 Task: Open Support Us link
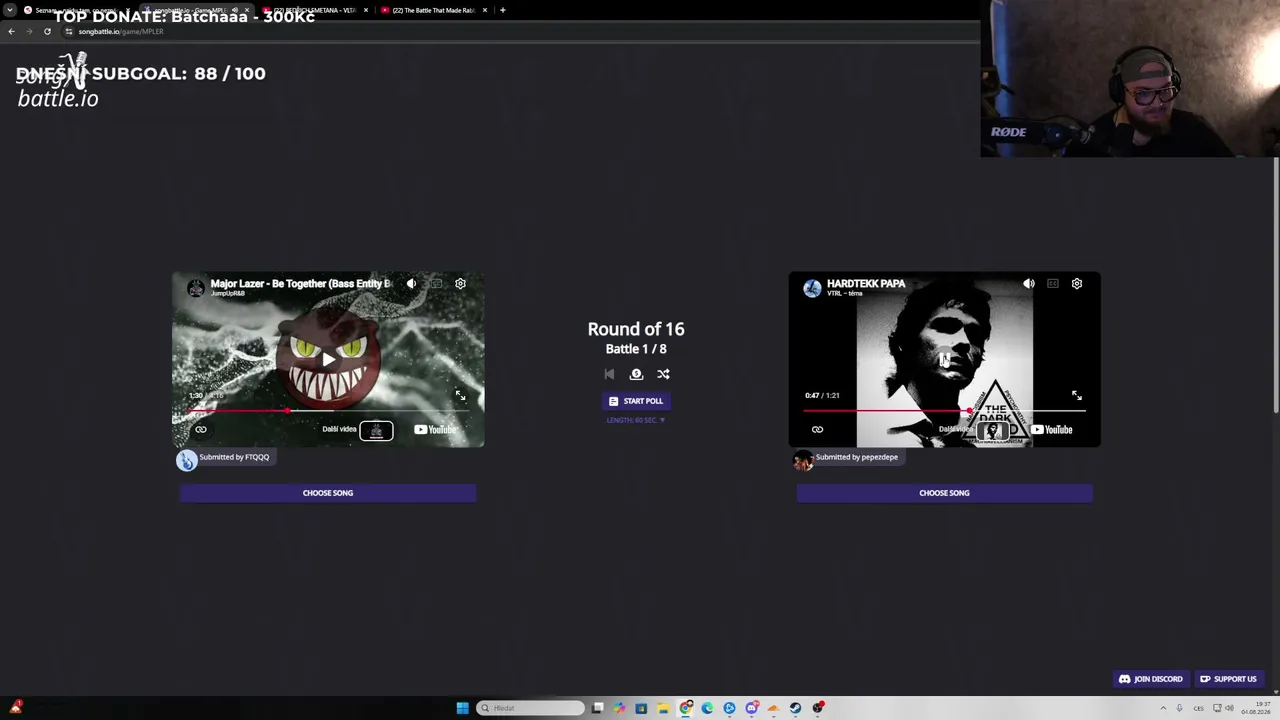(x=1228, y=679)
